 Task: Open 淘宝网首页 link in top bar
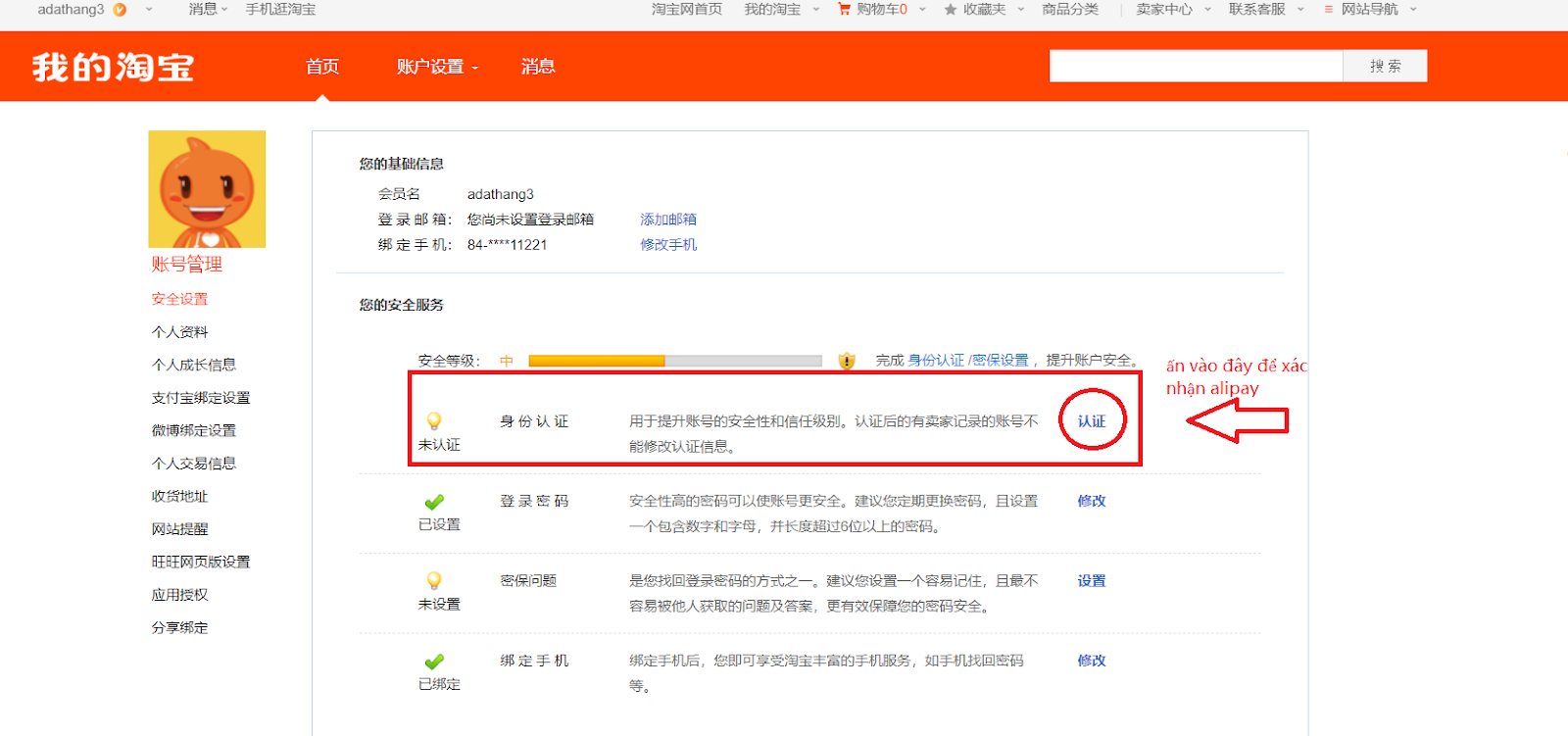pos(687,10)
